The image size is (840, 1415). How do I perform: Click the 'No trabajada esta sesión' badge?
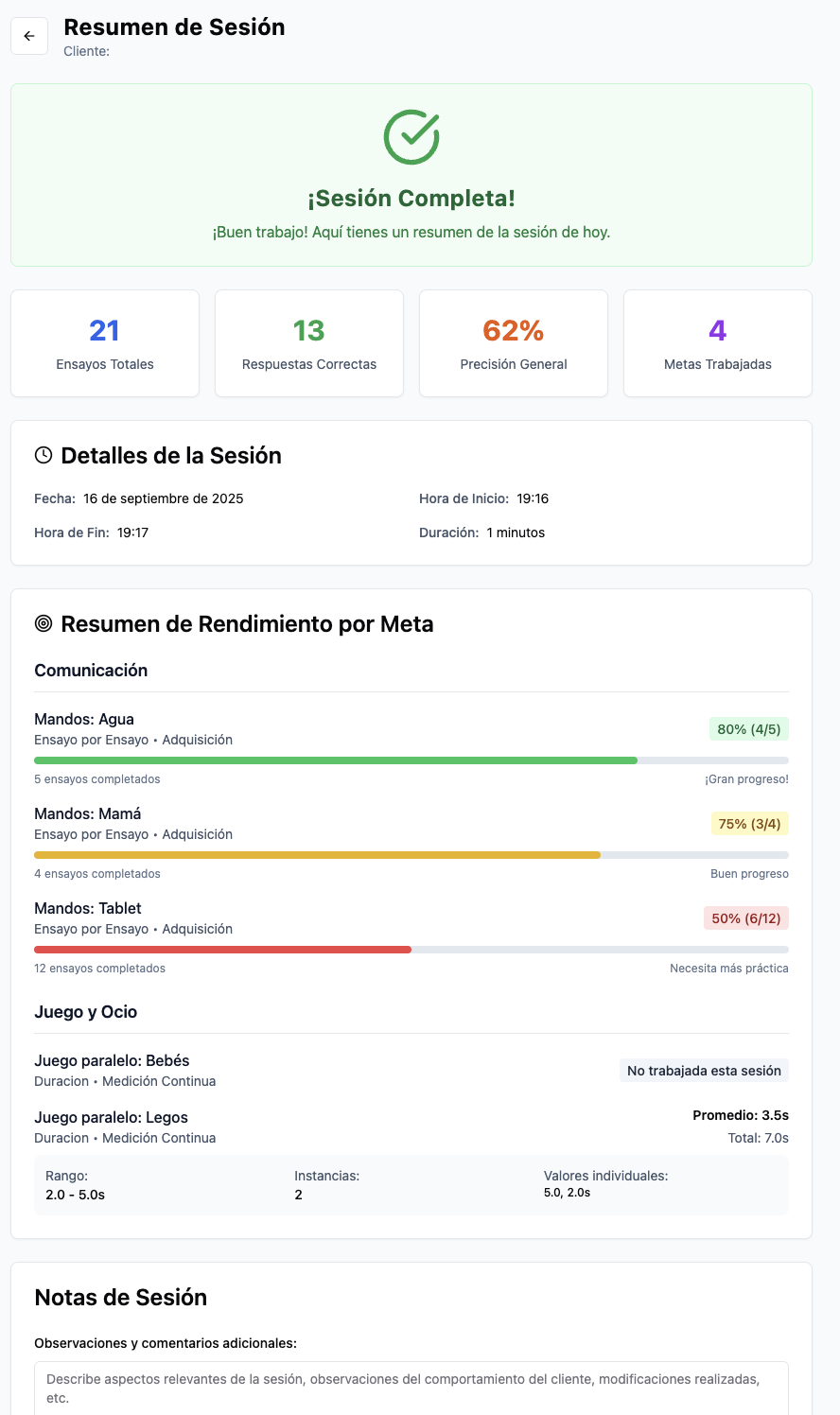tap(704, 1071)
